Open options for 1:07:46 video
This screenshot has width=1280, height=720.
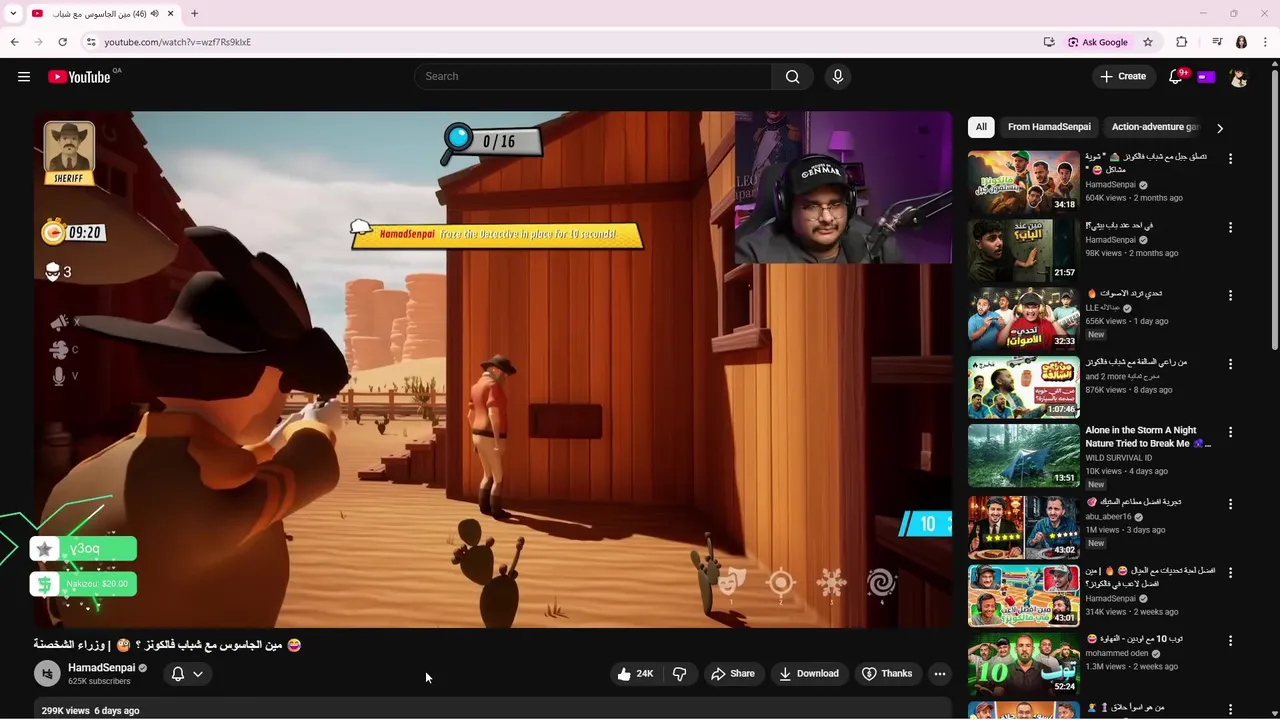pos(1230,364)
